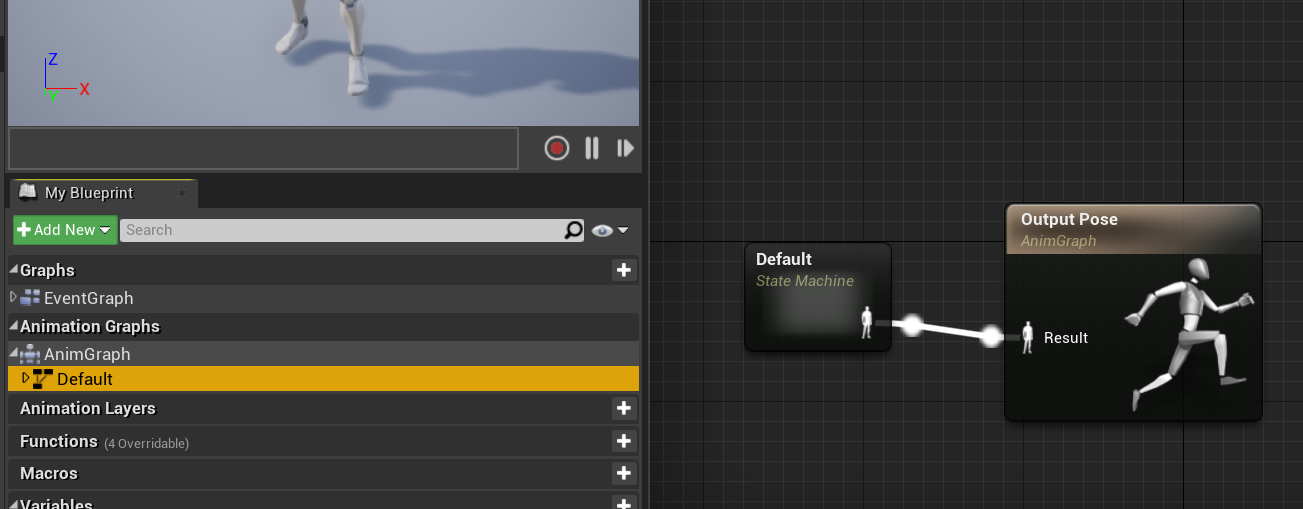Click the '(4 Overridable)' functions label

pos(146,443)
